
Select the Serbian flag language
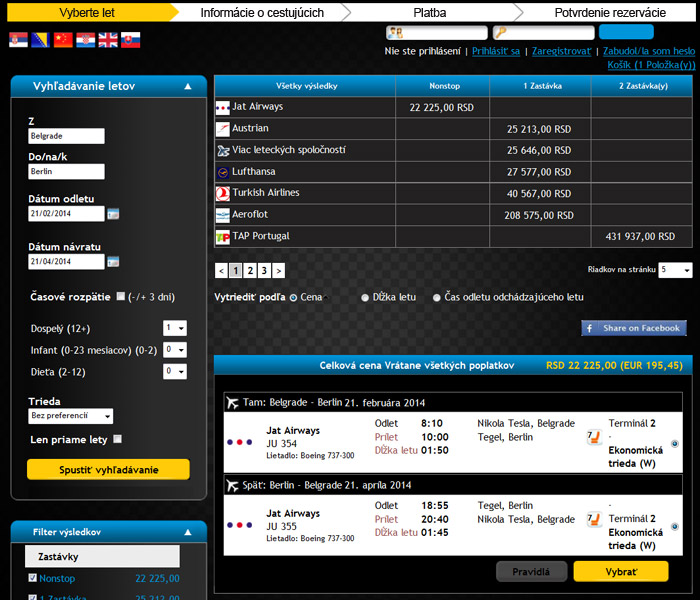coord(18,40)
